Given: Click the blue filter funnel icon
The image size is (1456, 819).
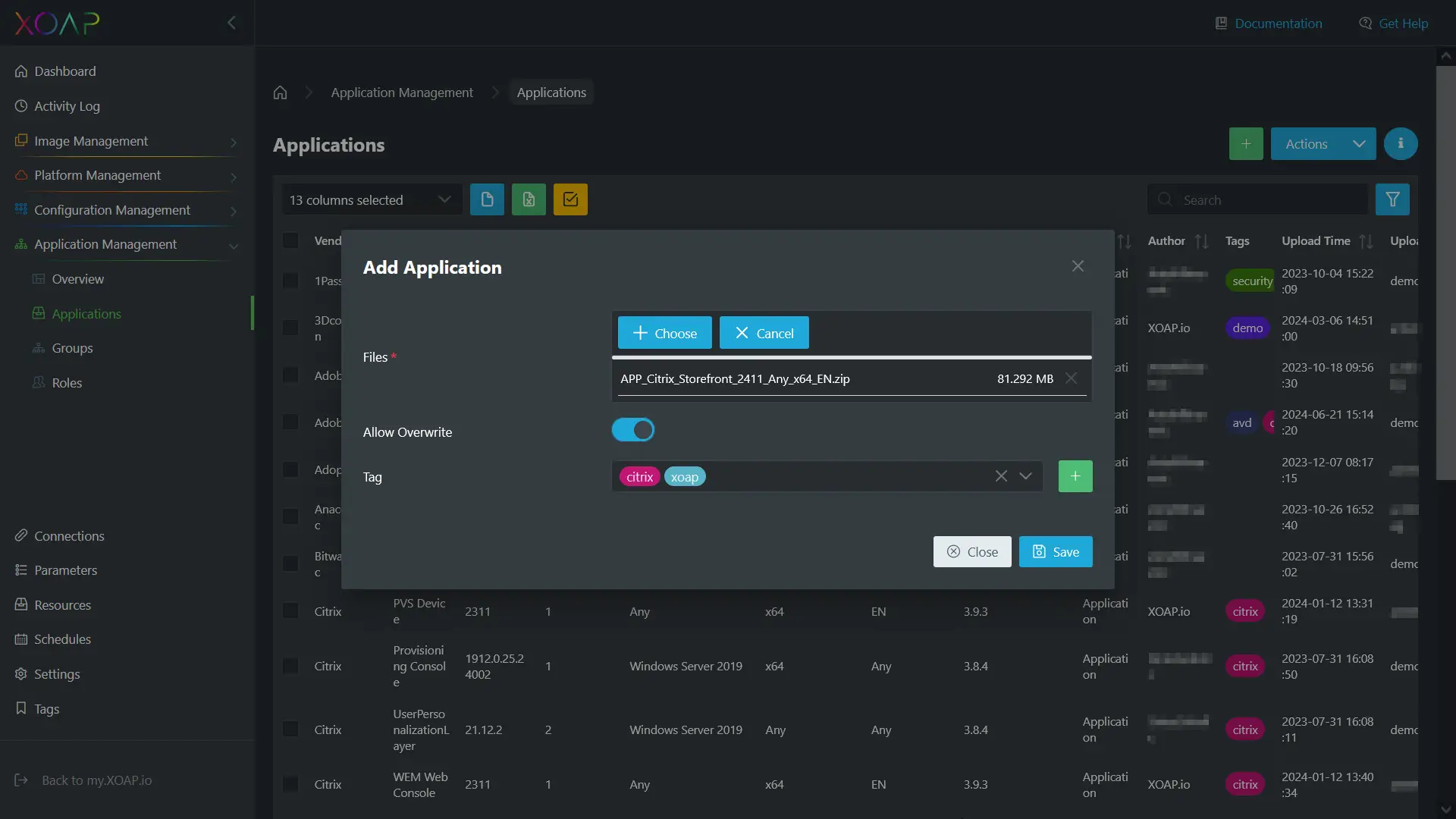Looking at the screenshot, I should click(1392, 199).
